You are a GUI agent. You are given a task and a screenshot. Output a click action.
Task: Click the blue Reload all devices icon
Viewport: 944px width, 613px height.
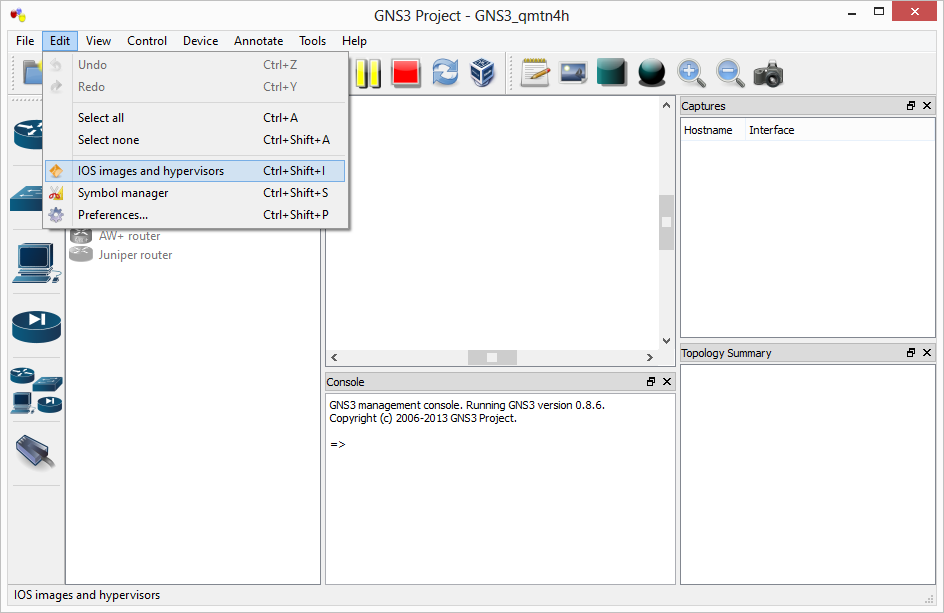[445, 73]
